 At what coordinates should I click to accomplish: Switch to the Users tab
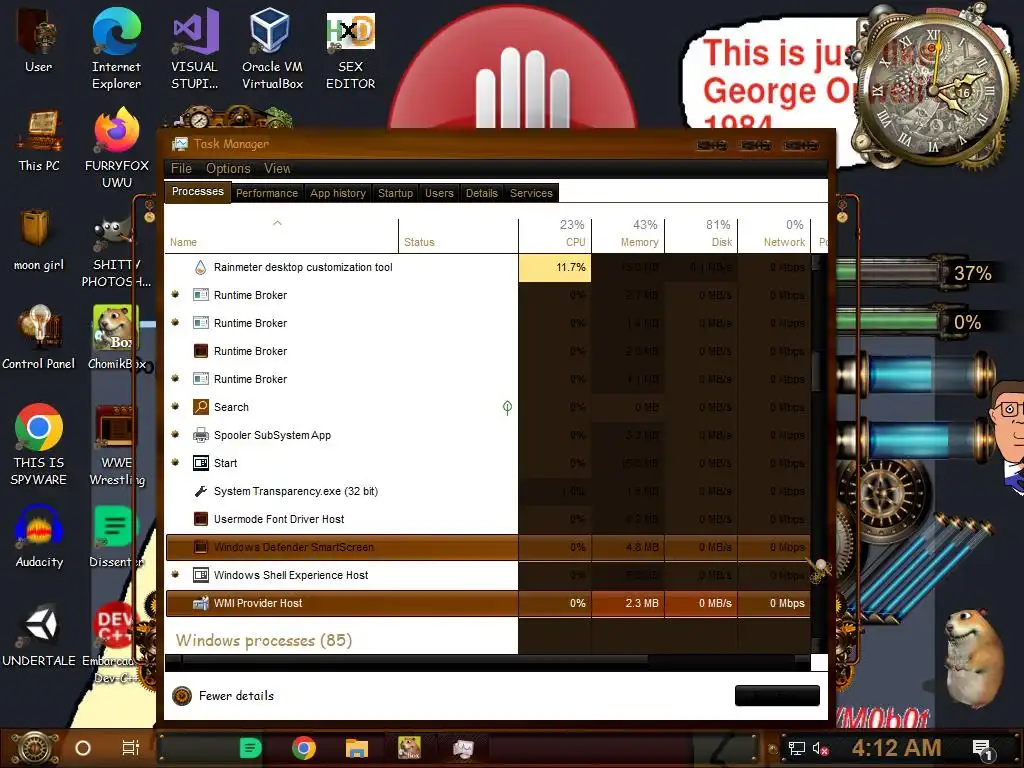[x=439, y=193]
